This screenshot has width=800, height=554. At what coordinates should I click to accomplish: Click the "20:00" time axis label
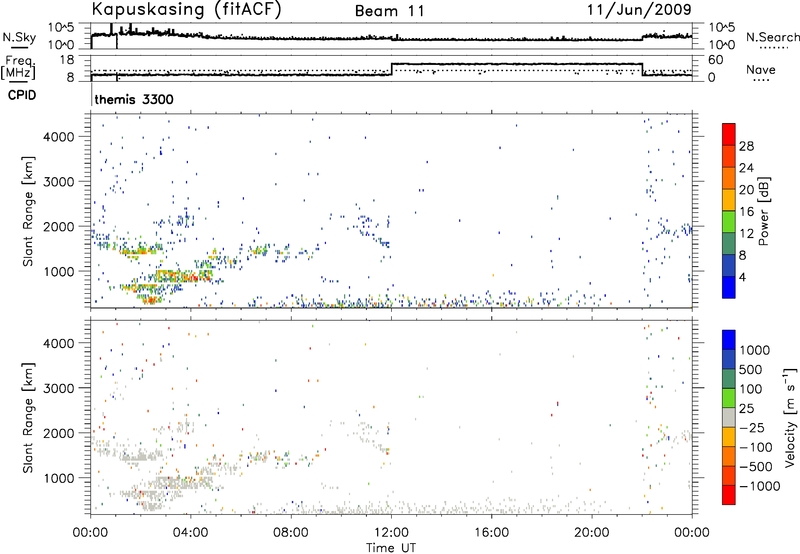(592, 533)
